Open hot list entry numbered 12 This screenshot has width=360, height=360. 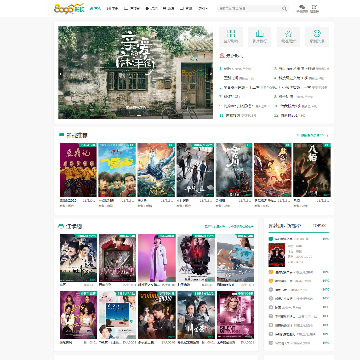coord(290,115)
